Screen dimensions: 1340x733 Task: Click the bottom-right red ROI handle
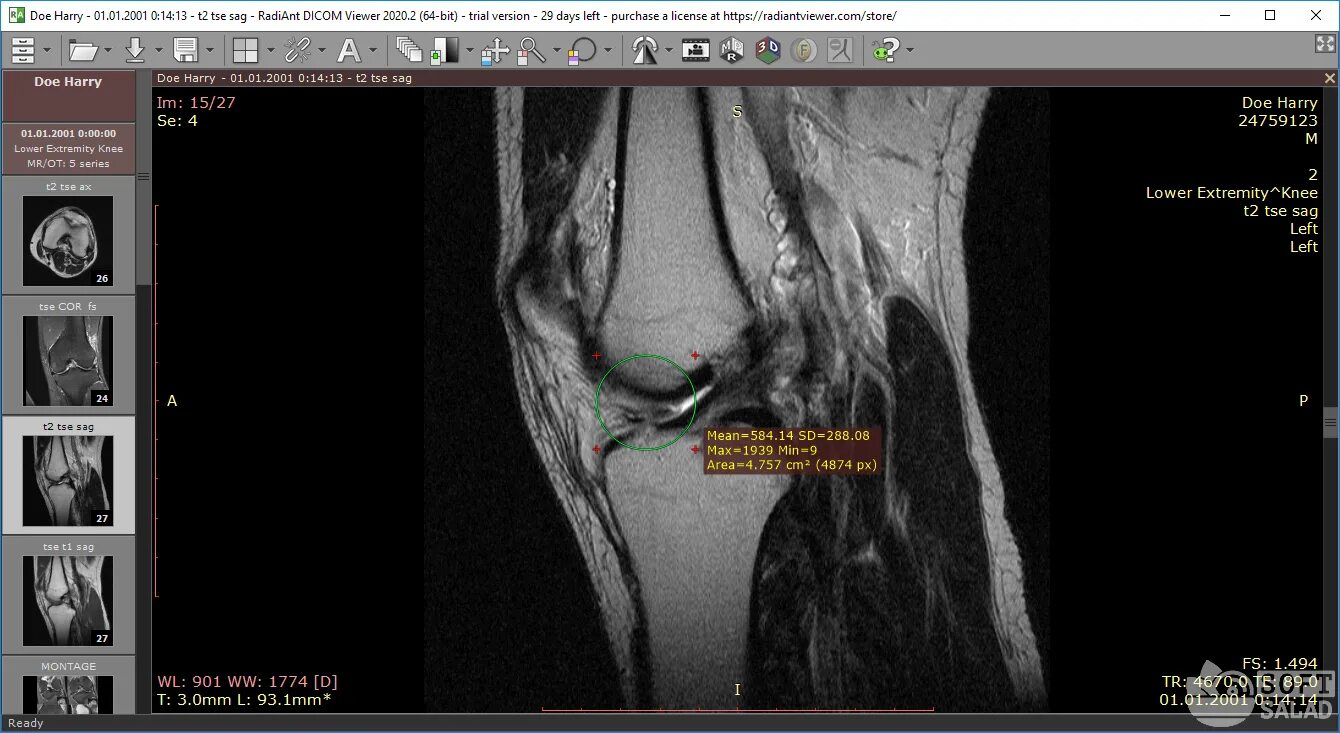(695, 450)
